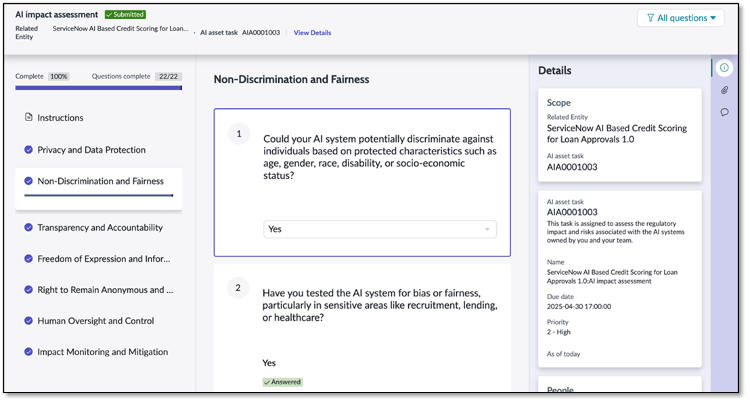
Task: Click the completion progress bar
Action: (98, 88)
